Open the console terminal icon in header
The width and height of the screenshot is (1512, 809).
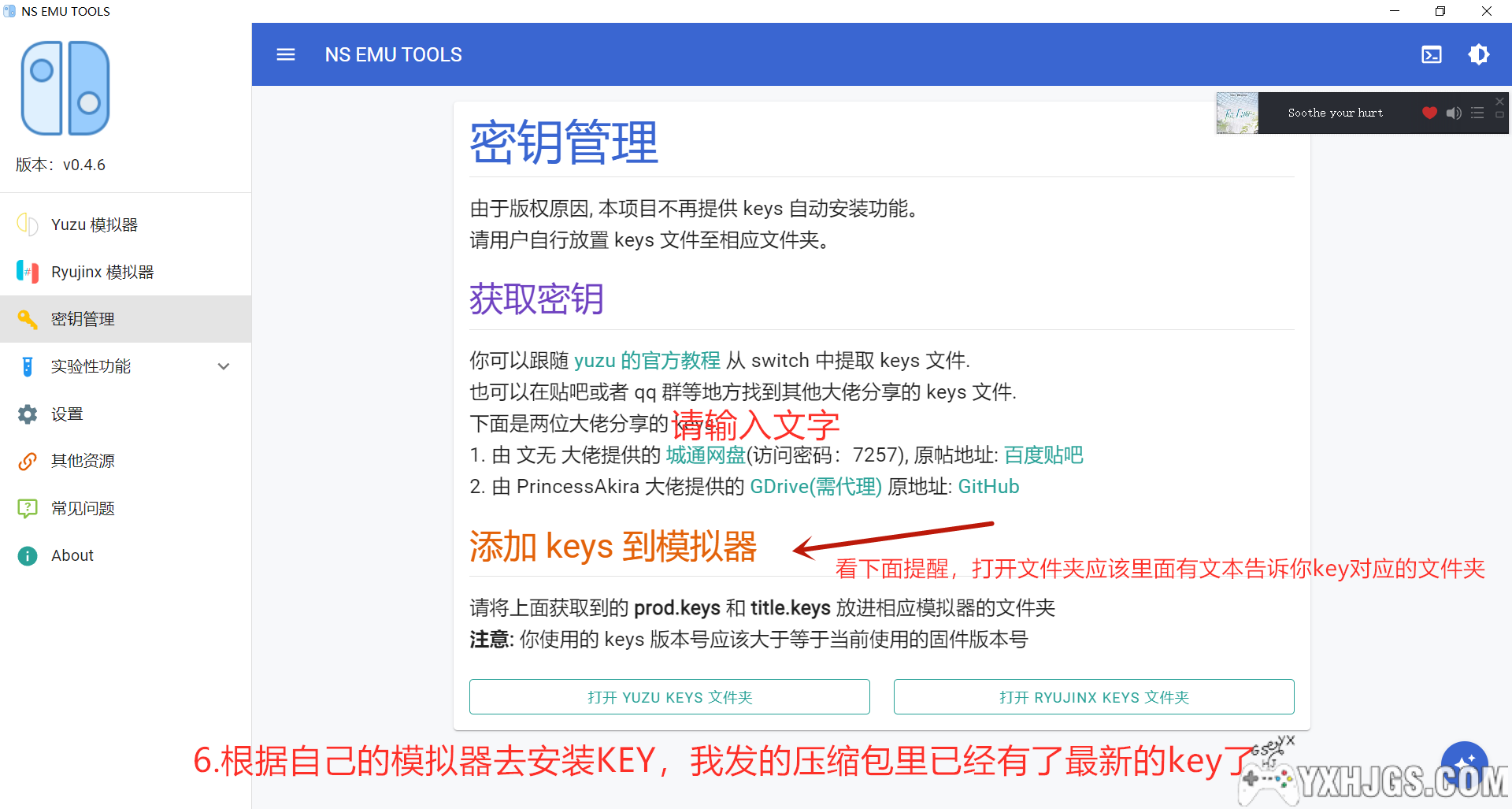coord(1431,54)
